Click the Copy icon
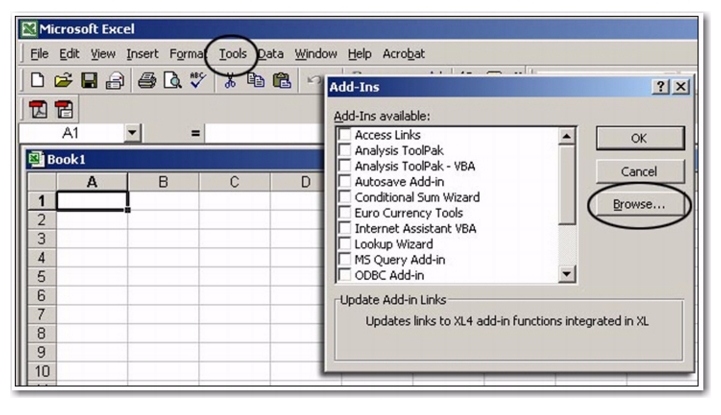721x415 pixels. coord(256,80)
